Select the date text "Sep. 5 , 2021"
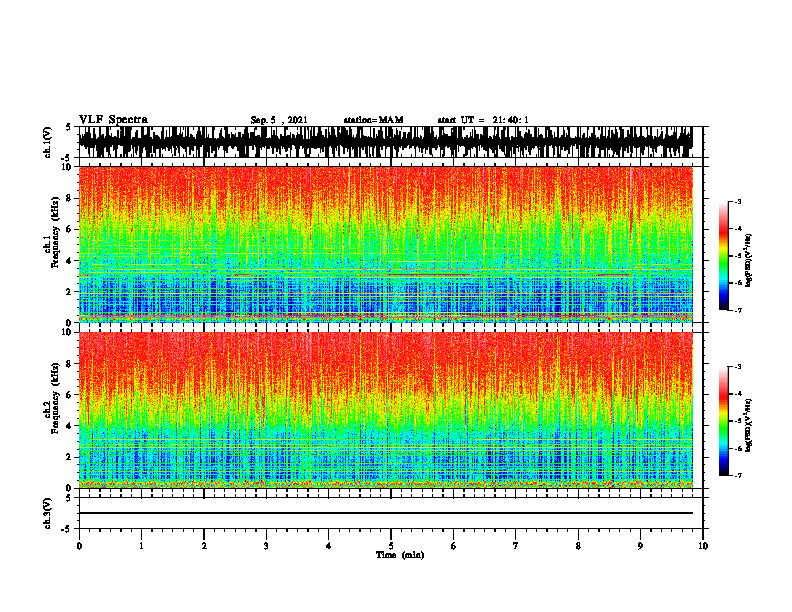The image size is (792, 612). 279,120
